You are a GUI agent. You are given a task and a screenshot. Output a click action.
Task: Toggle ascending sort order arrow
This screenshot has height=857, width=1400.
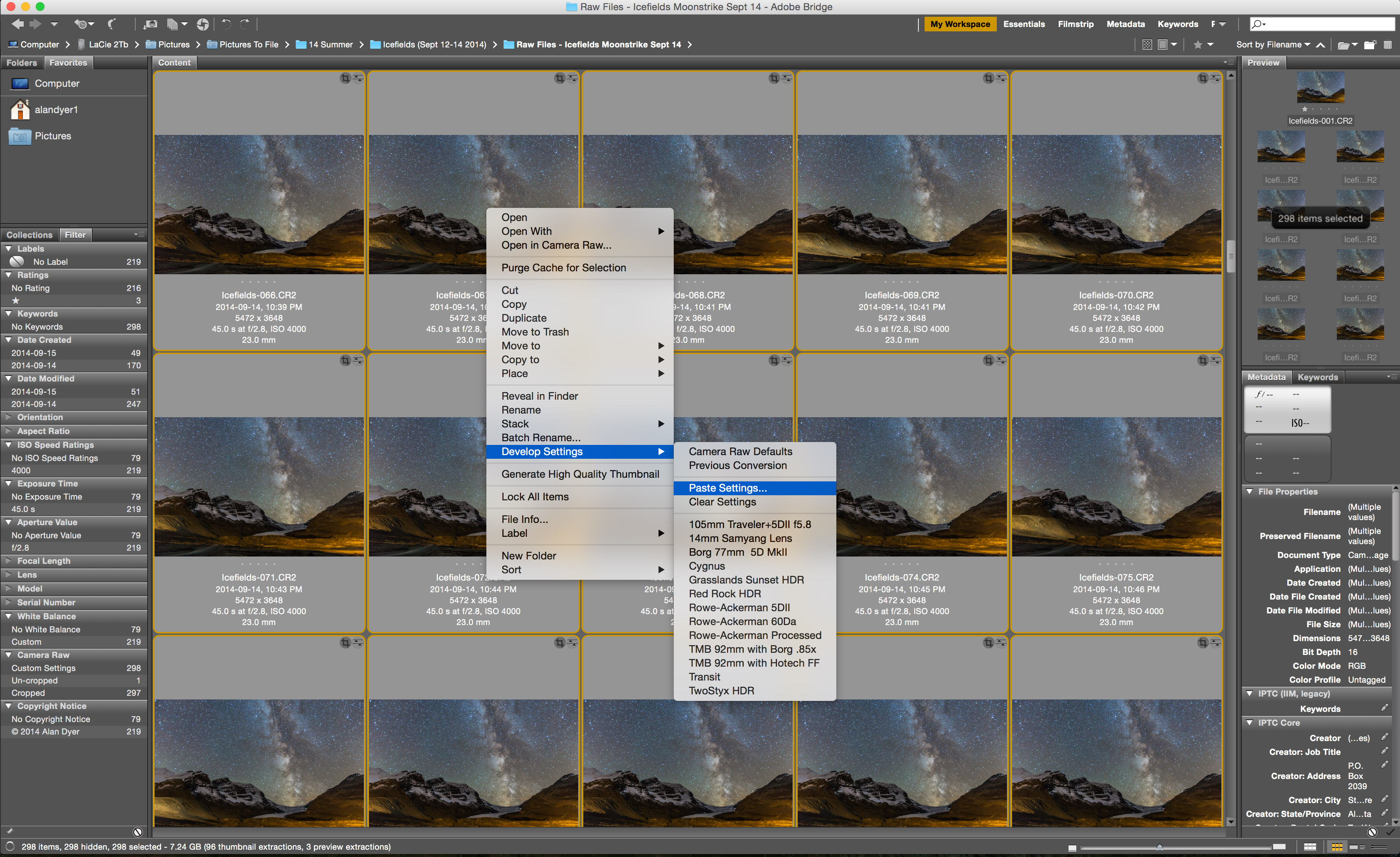[x=1321, y=44]
